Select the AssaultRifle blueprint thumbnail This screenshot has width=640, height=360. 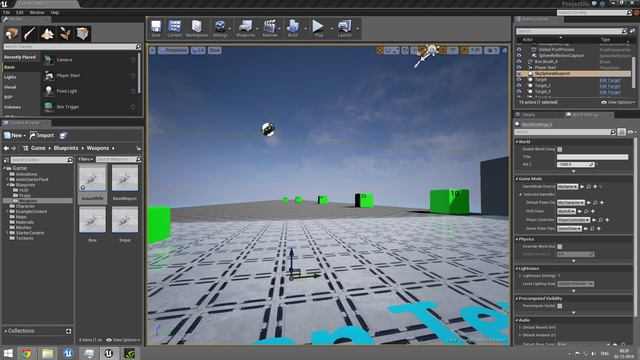92,178
